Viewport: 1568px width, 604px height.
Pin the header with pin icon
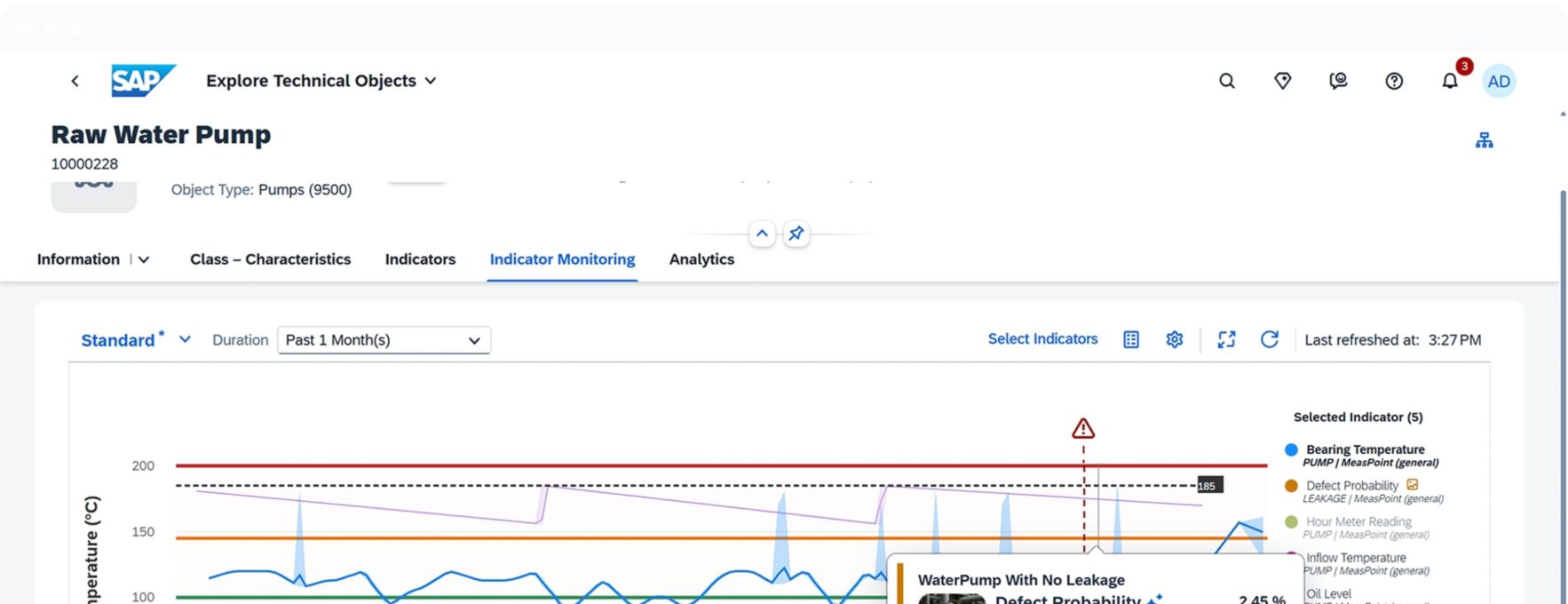pos(796,234)
